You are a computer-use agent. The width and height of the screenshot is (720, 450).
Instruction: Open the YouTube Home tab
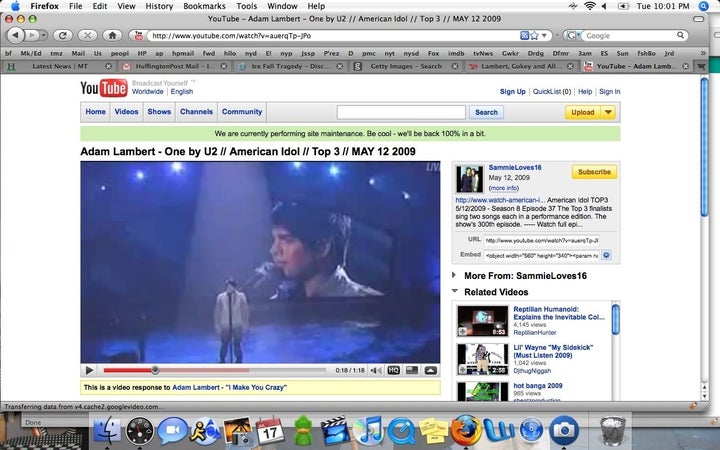tap(96, 112)
